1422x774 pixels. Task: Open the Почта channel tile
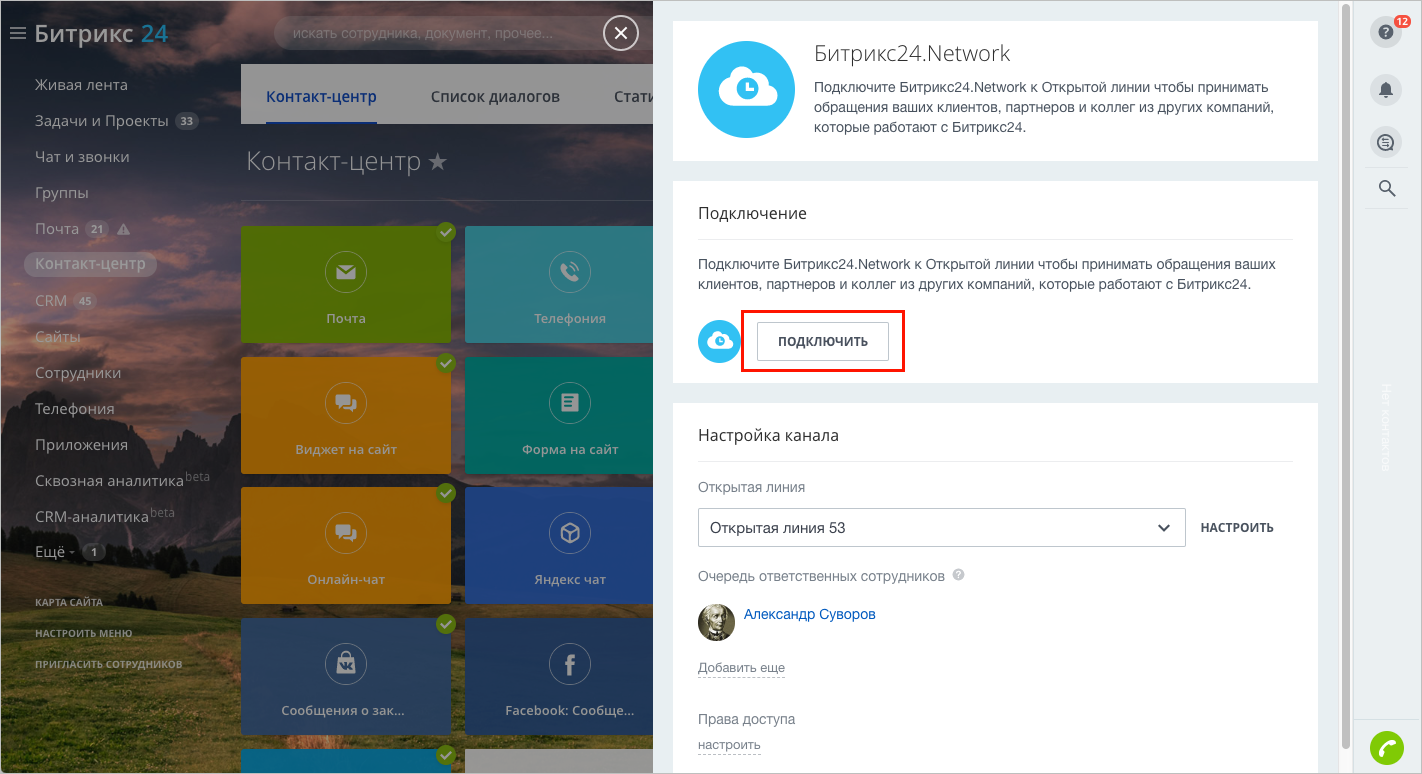click(346, 284)
